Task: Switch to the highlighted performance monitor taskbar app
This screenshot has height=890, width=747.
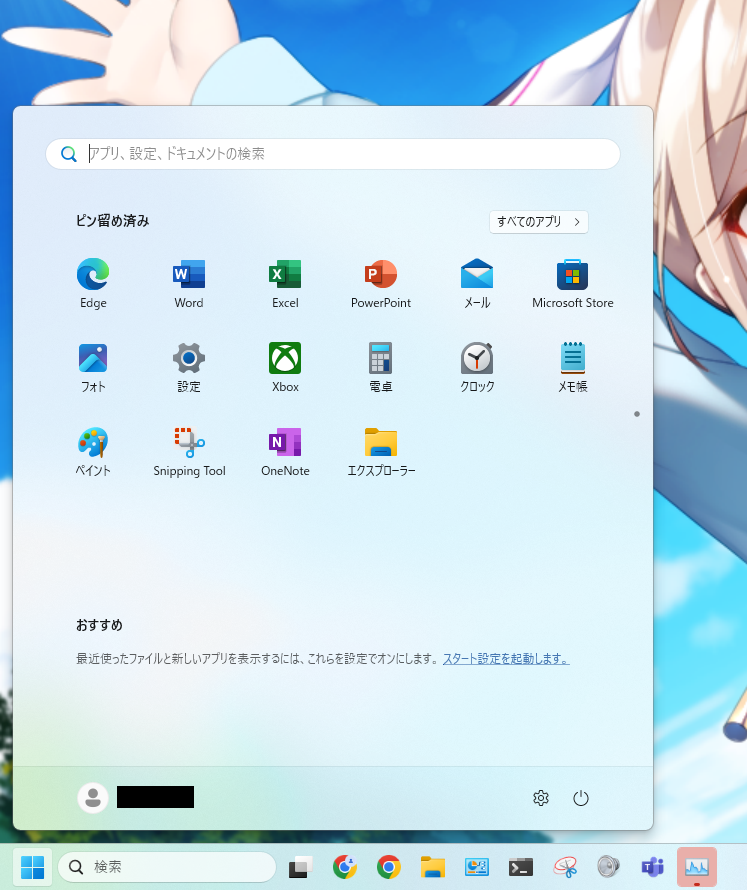Action: point(696,867)
